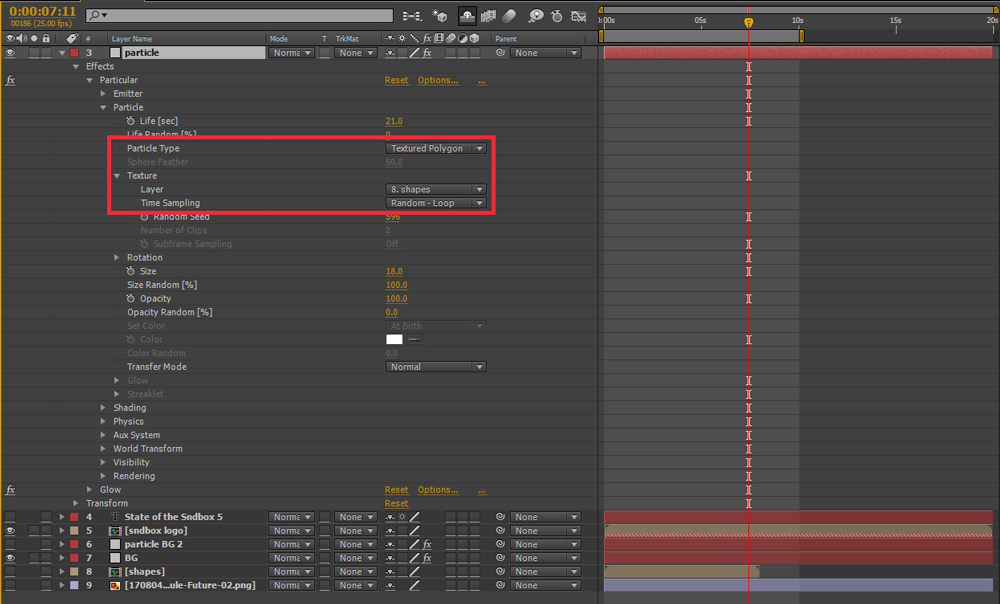Image resolution: width=1000 pixels, height=604 pixels.
Task: Click the parent pick whip of particle layer
Action: [x=500, y=53]
